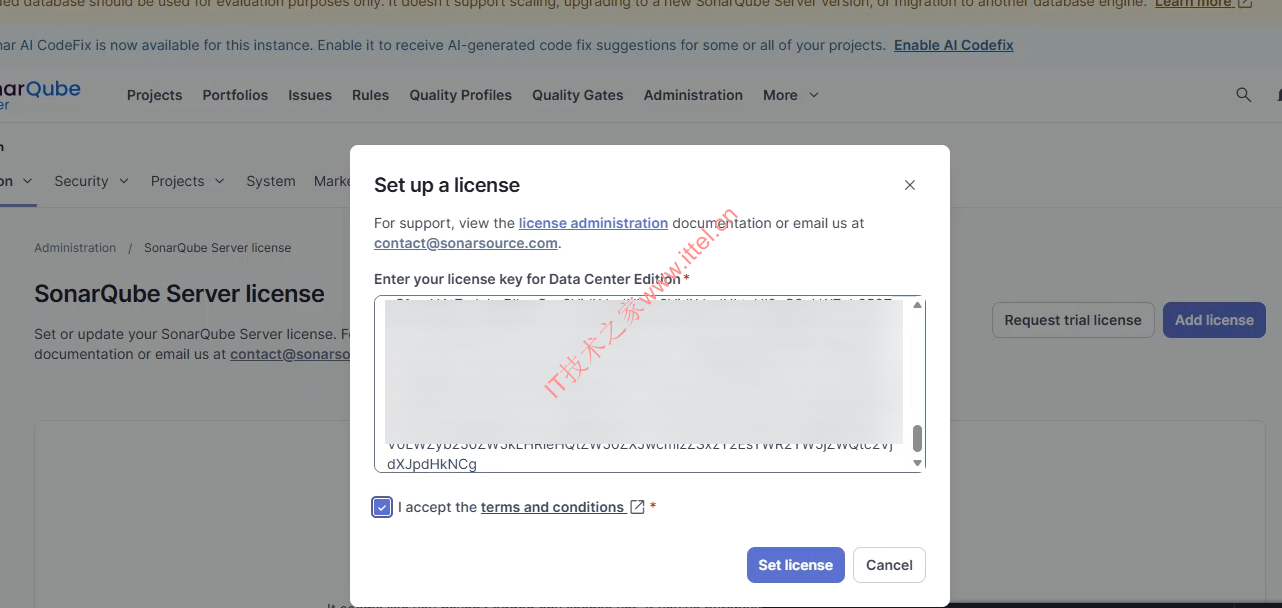Screen dimensions: 1282x608
Task: Click the Request trial license button
Action: coord(1072,320)
